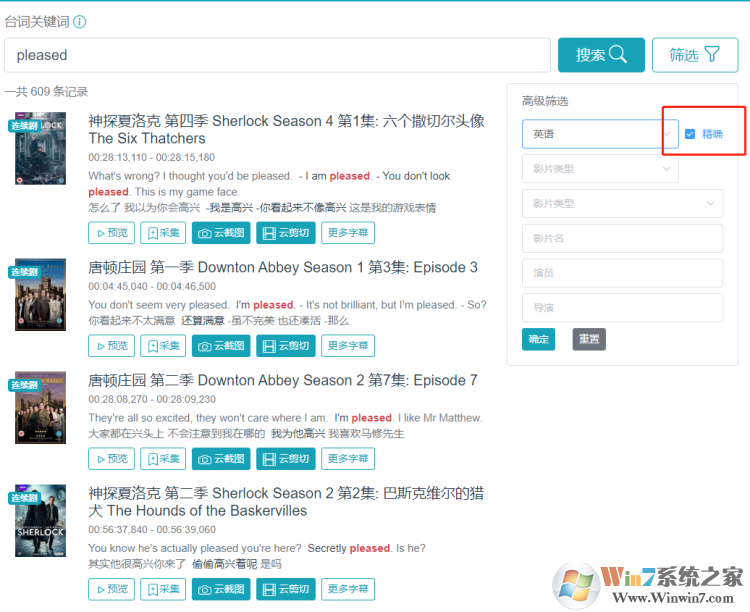Image resolution: width=750 pixels, height=612 pixels.
Task: Click 云剪切 for Downton Abbey Season 1 clip
Action: [286, 346]
